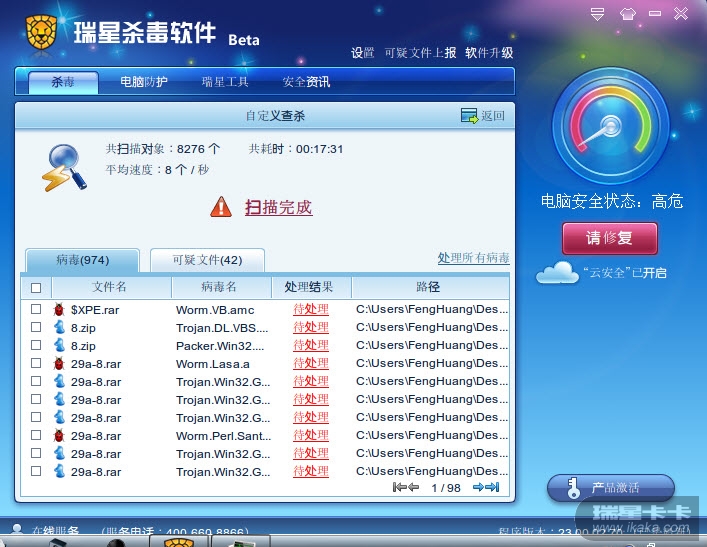The width and height of the screenshot is (707, 547).
Task: Select the Trojan.DL.VBS virus name cell
Action: pos(222,328)
